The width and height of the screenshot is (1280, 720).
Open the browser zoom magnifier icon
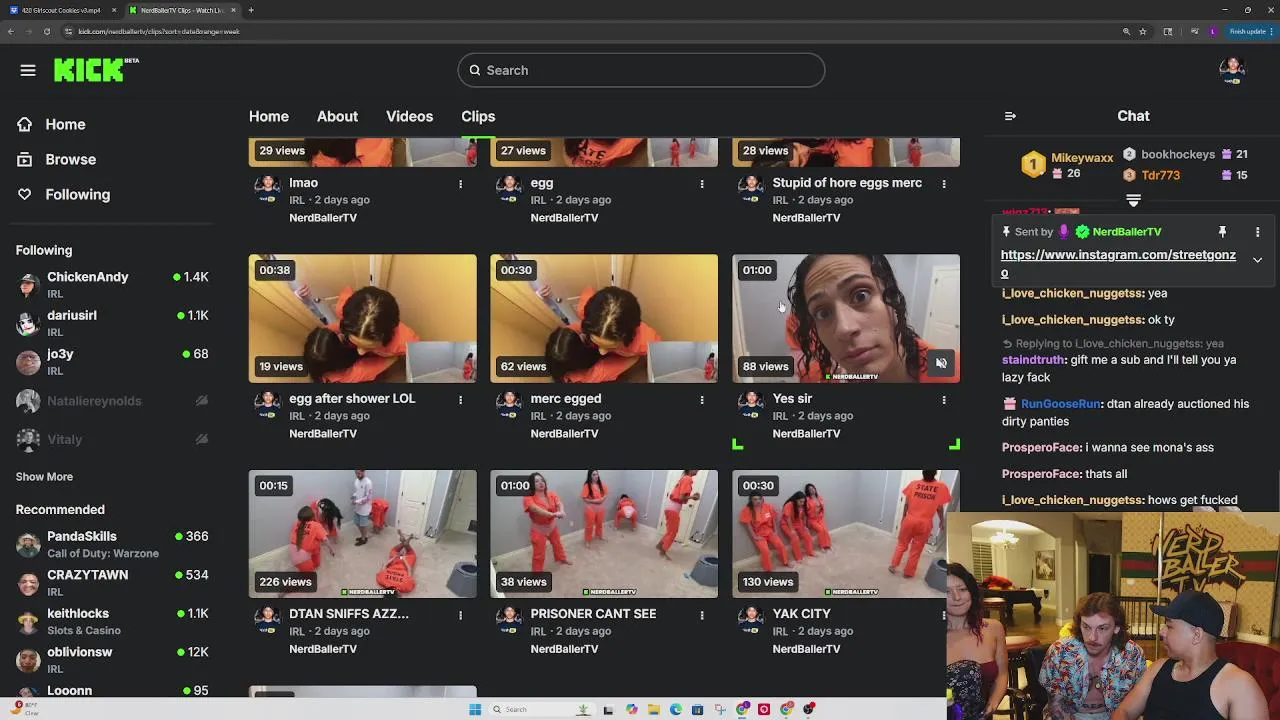(1127, 31)
